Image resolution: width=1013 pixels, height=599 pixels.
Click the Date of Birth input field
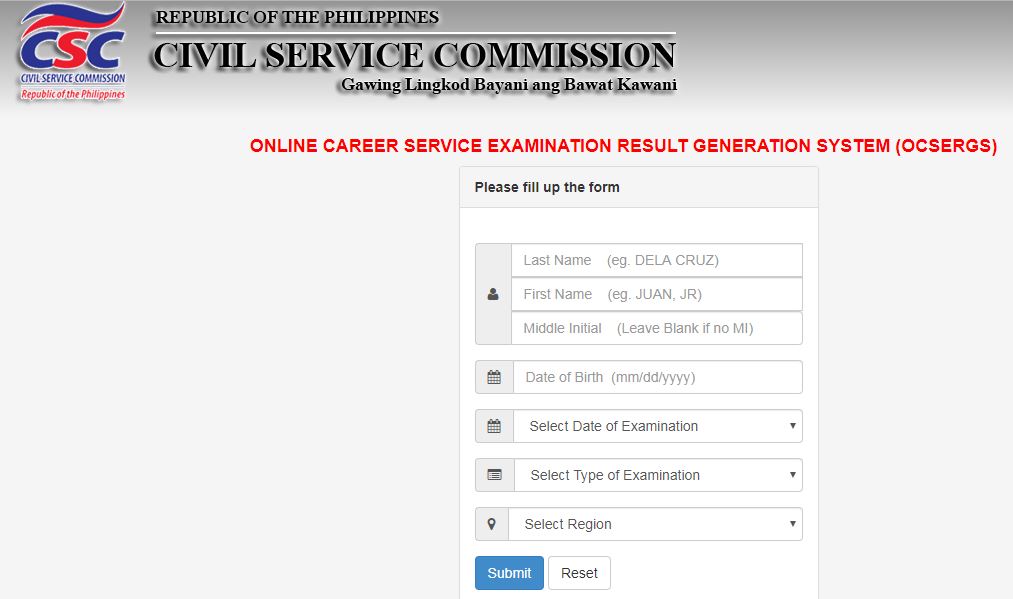coord(657,377)
